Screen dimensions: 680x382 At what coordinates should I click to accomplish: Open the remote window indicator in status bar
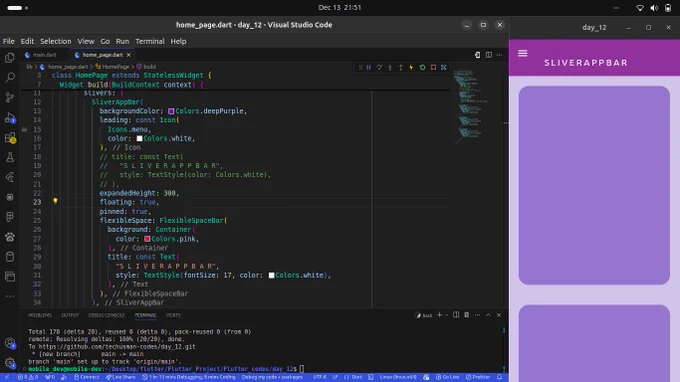point(7,377)
